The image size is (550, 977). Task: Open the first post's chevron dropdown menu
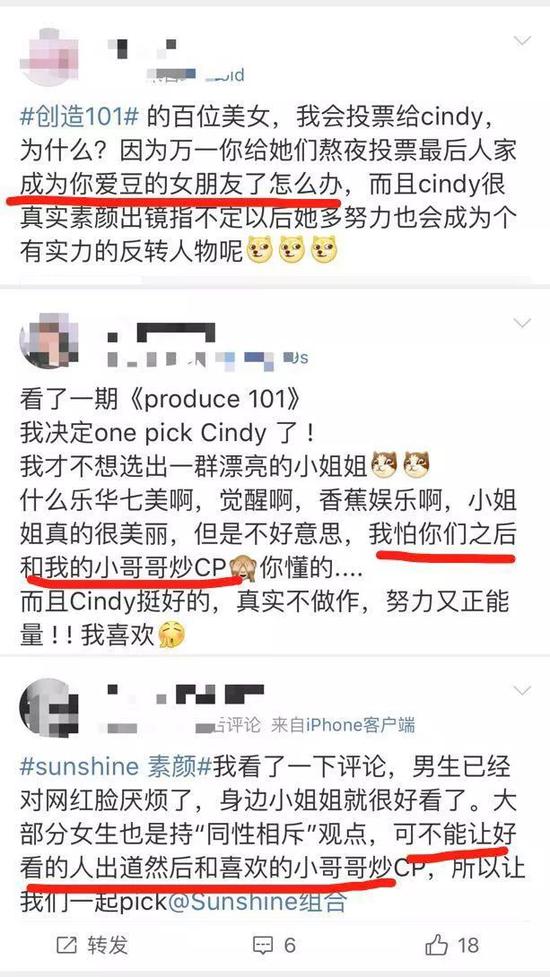[522, 41]
